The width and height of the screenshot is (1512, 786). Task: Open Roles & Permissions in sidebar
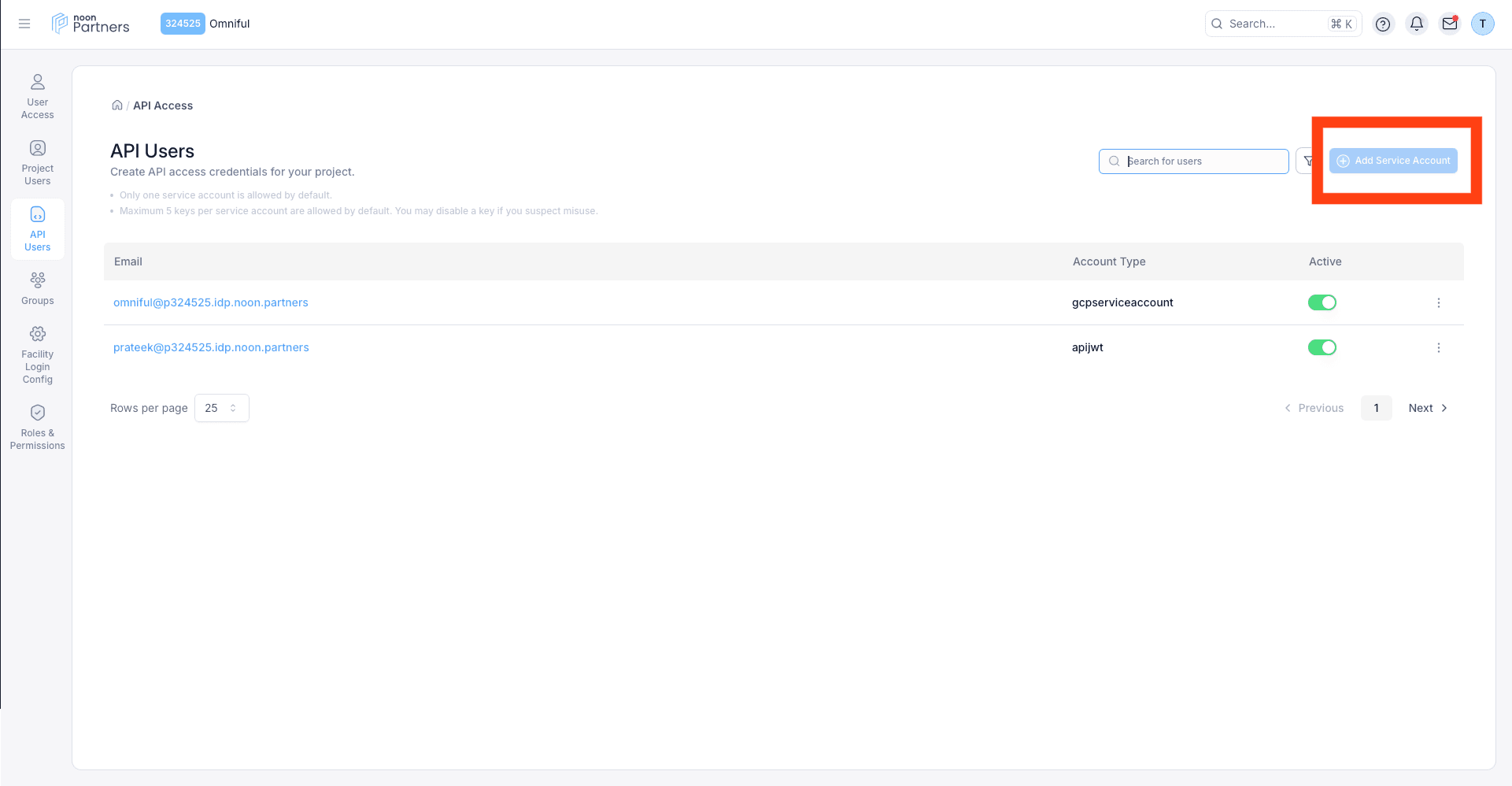click(x=38, y=427)
